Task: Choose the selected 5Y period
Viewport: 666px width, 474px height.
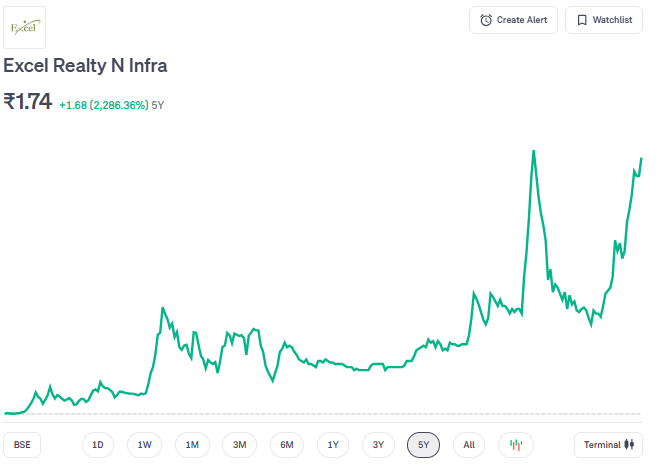Action: point(423,444)
